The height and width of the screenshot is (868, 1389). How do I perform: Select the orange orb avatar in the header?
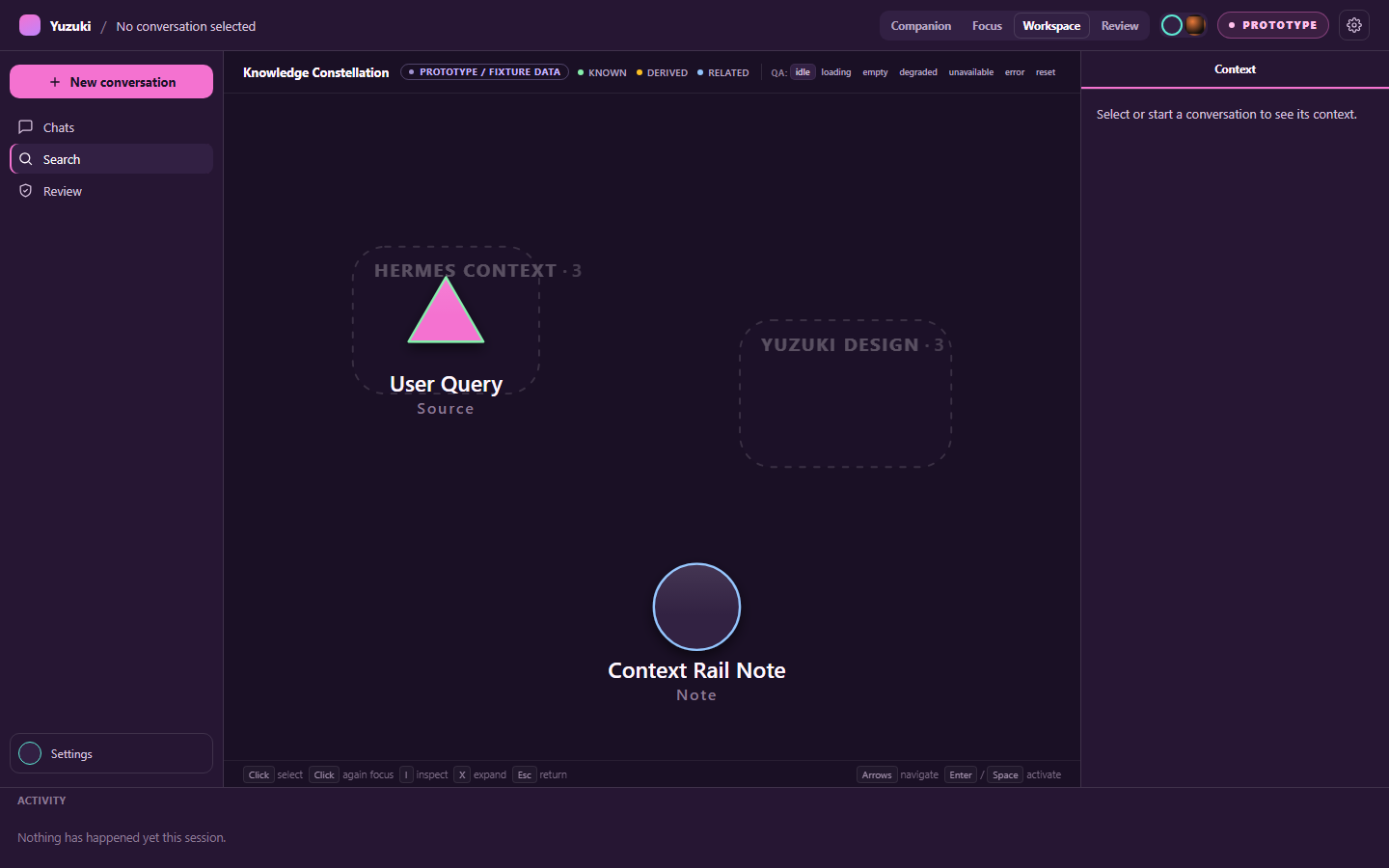[x=1195, y=25]
